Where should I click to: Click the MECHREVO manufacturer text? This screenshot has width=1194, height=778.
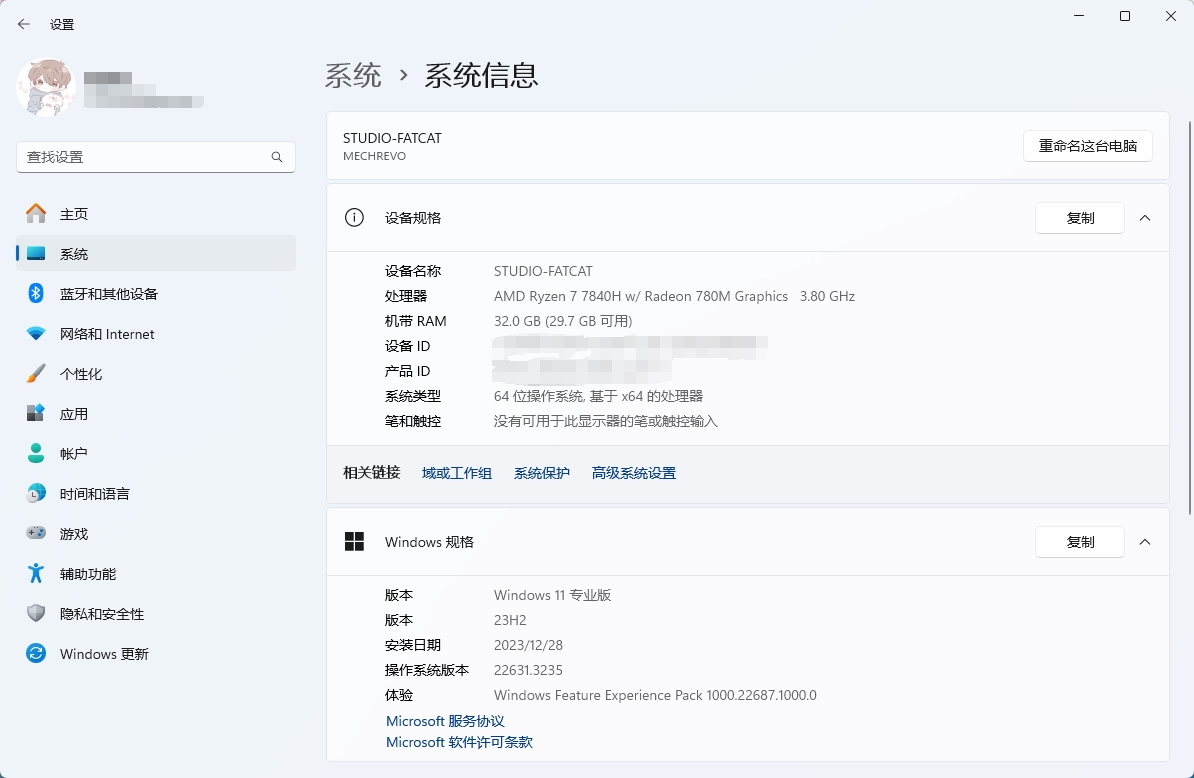[x=374, y=156]
